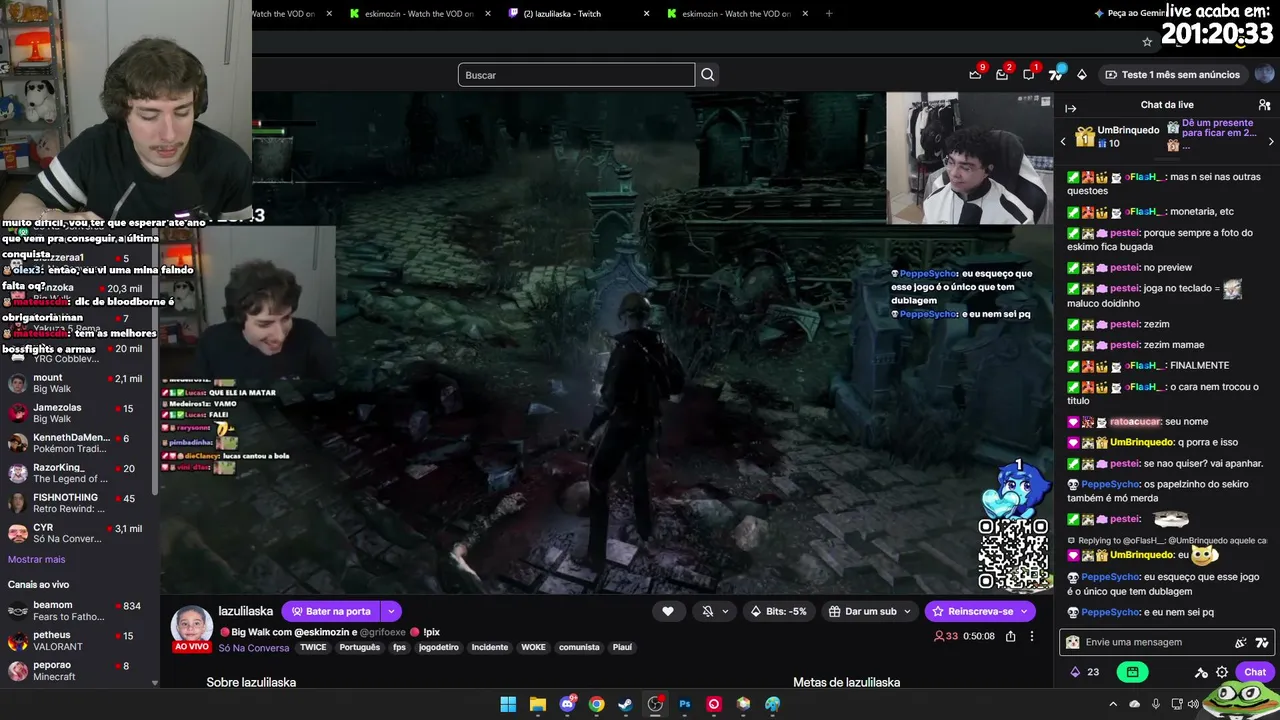
Task: Open Discord from the taskbar
Action: pos(567,704)
